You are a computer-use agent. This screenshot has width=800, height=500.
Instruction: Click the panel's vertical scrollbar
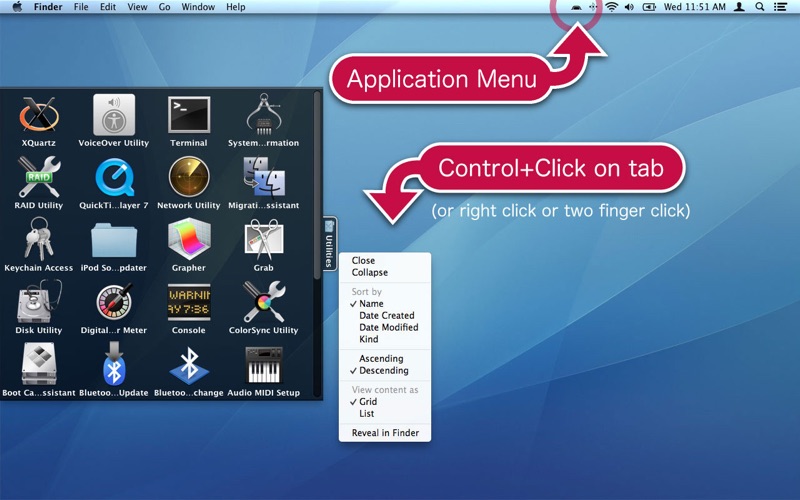coord(317,185)
